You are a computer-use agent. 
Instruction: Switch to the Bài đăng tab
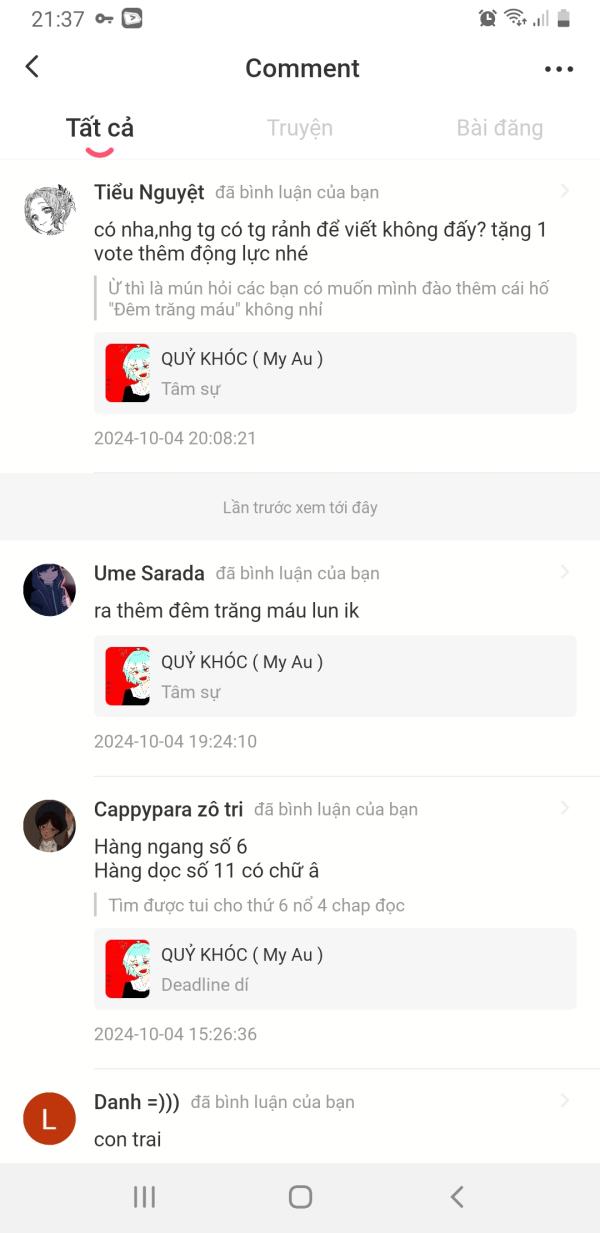click(500, 128)
